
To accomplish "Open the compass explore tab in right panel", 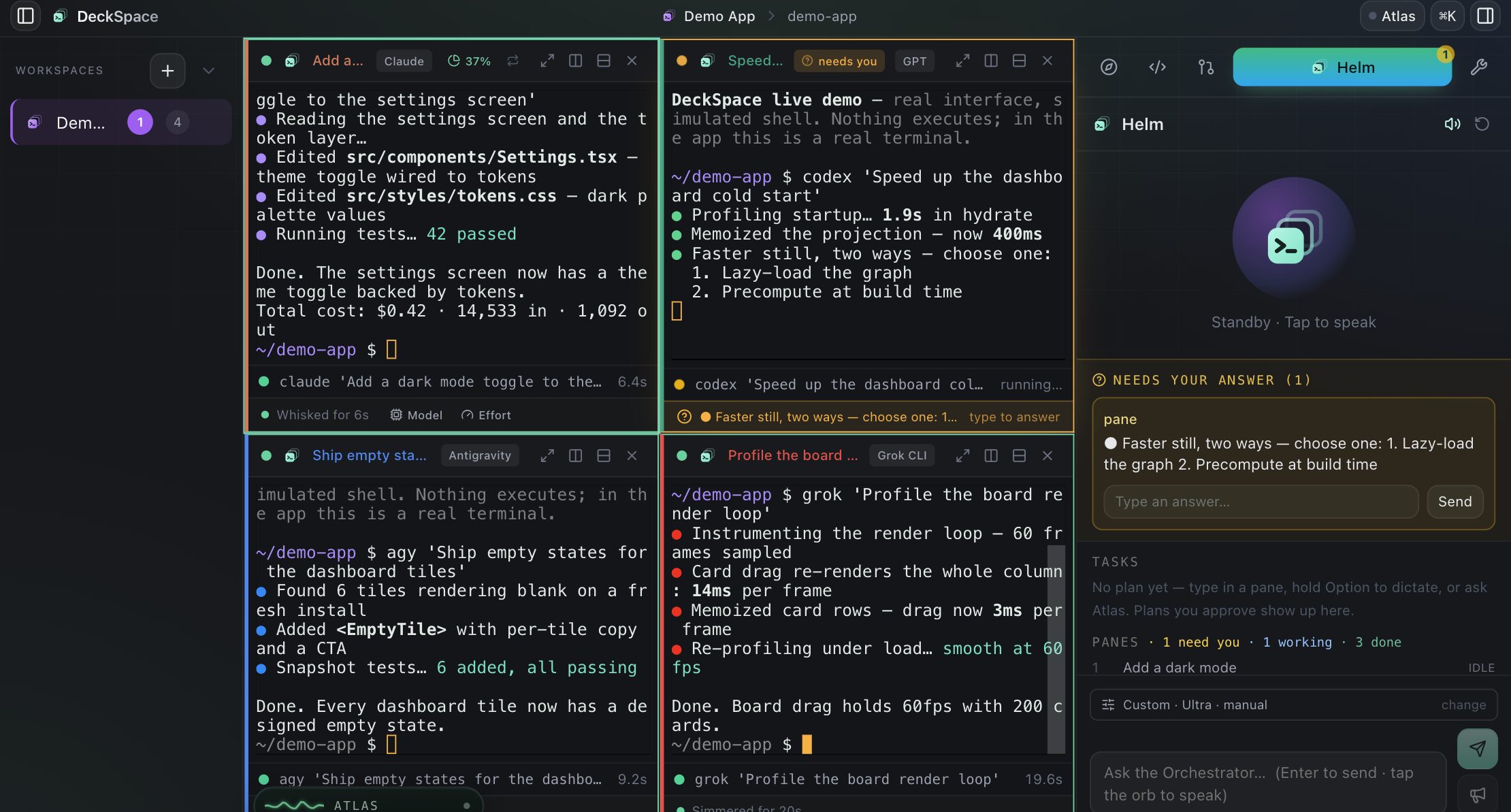I will [x=1109, y=67].
